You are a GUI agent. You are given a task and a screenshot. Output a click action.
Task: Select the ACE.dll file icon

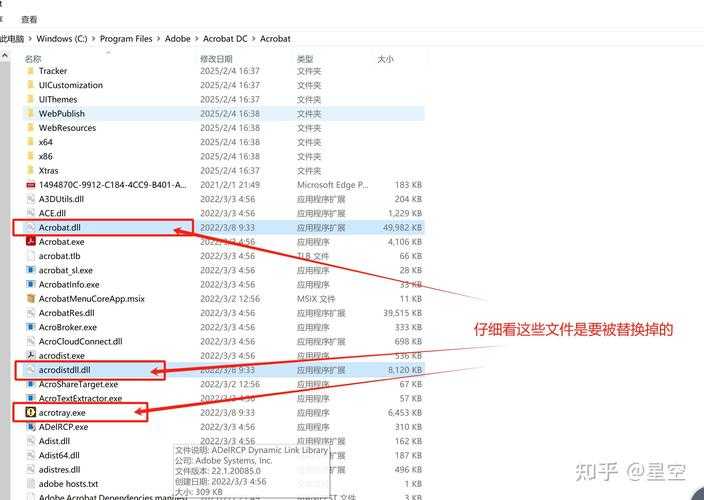tap(30, 213)
